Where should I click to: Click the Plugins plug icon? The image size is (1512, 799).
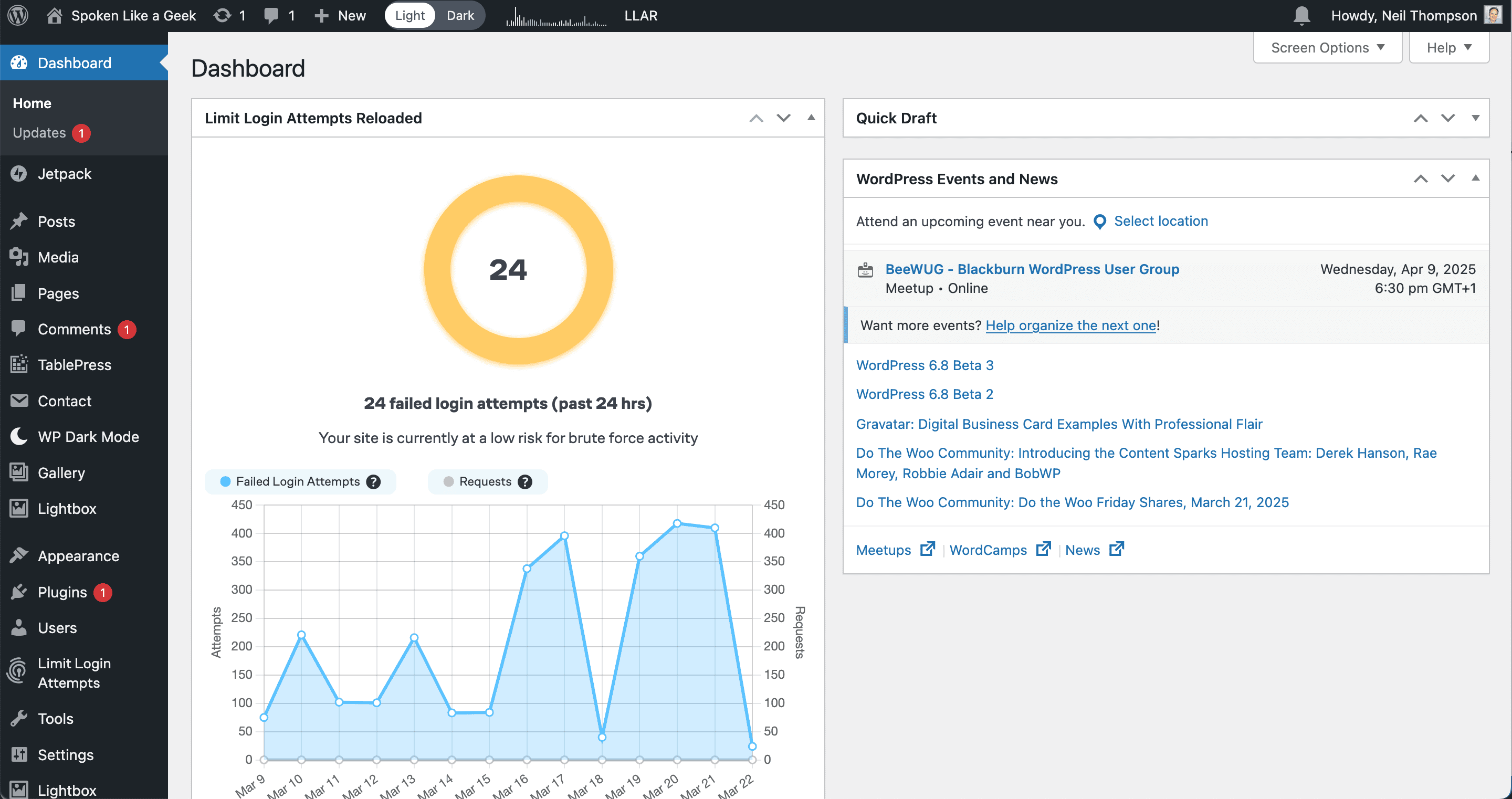point(19,592)
